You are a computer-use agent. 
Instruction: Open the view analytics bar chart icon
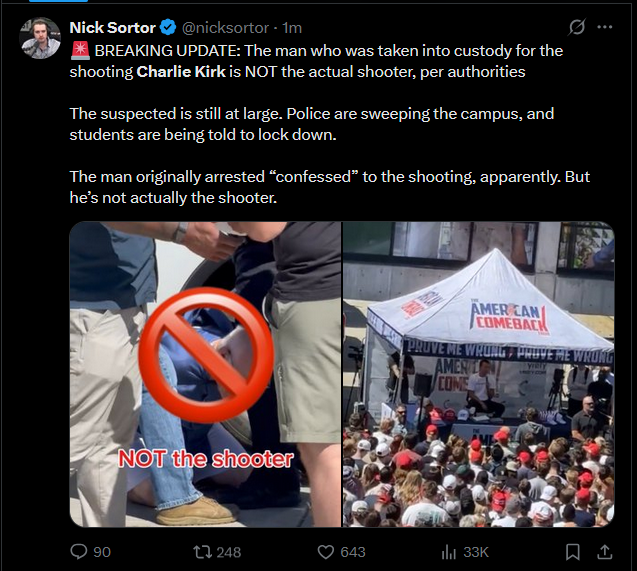449,552
